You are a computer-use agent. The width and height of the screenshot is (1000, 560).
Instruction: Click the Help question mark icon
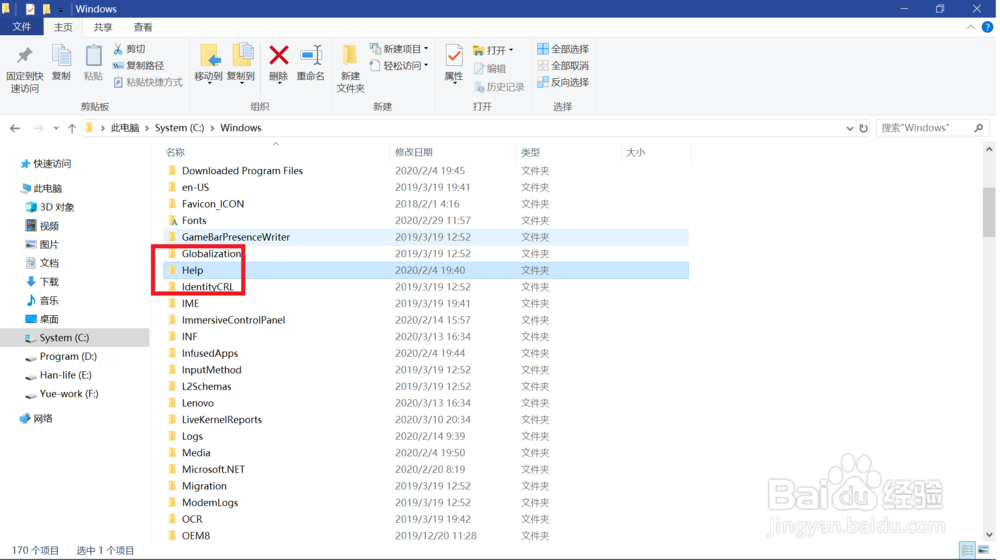pyautogui.click(x=987, y=27)
